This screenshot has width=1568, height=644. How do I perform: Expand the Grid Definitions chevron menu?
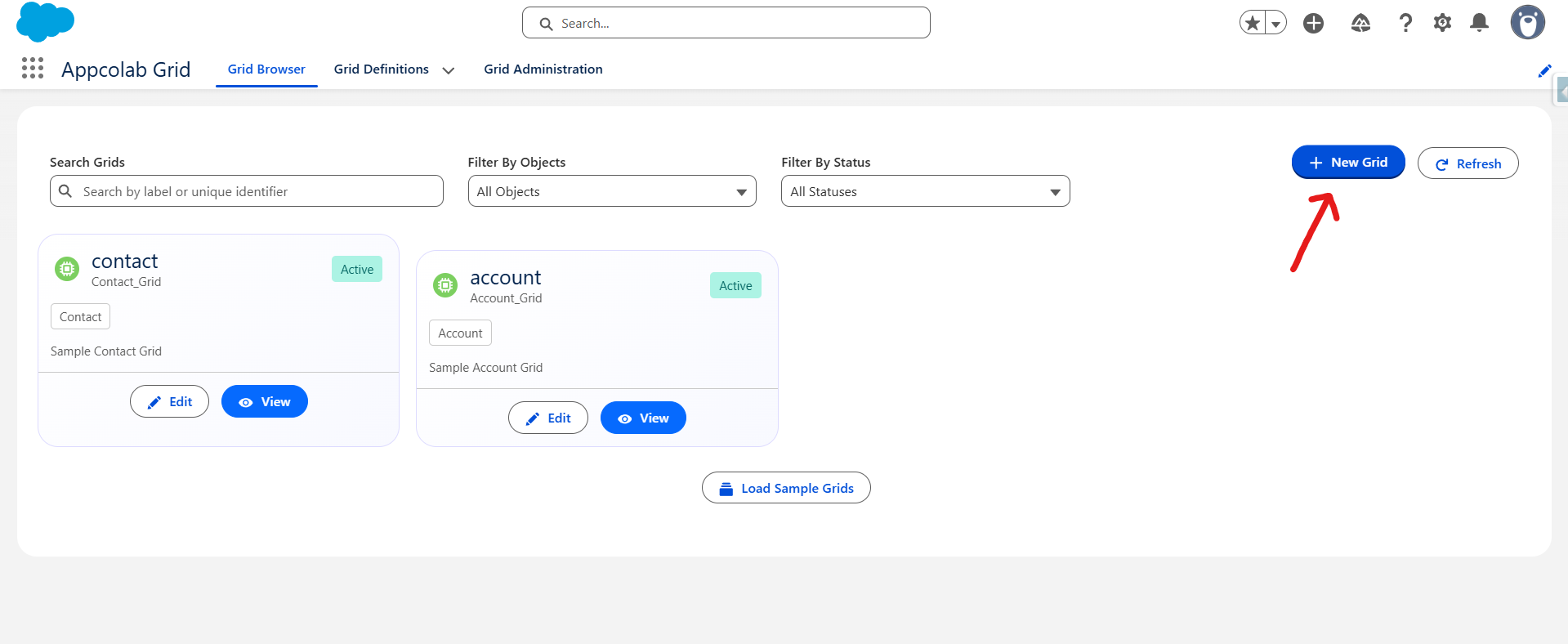[x=449, y=70]
